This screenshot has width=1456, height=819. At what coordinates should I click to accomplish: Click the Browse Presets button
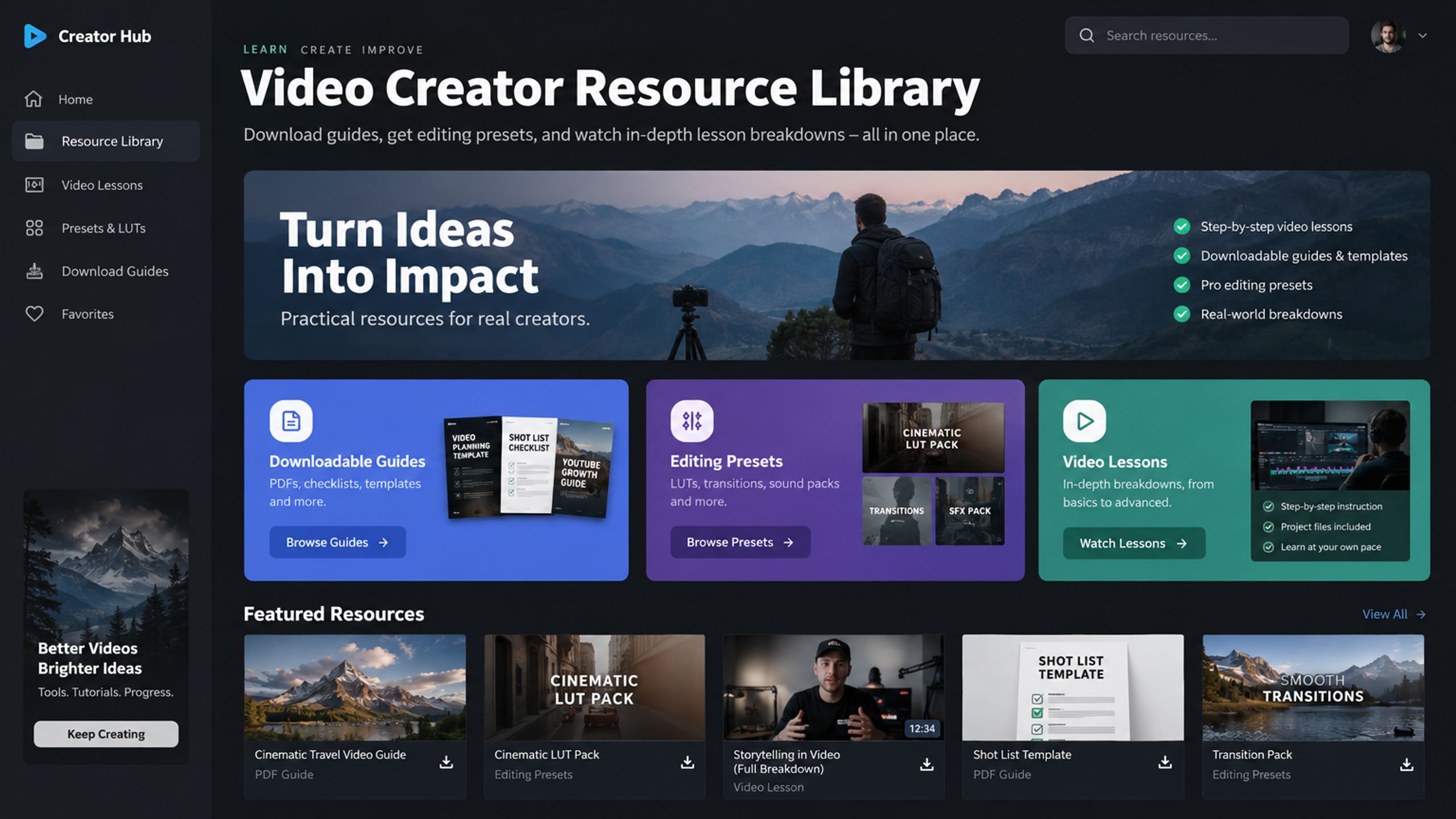740,542
